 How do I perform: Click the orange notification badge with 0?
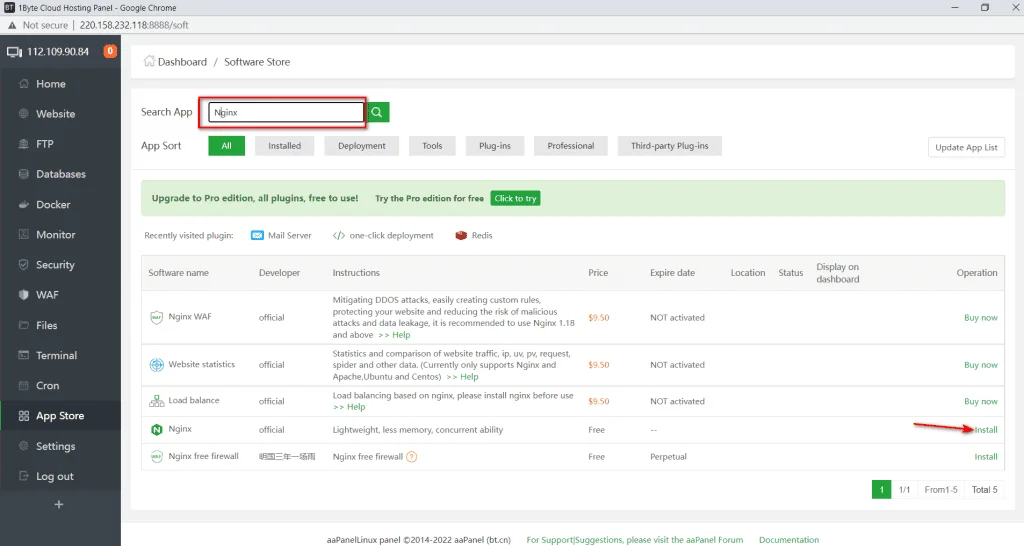tap(110, 51)
